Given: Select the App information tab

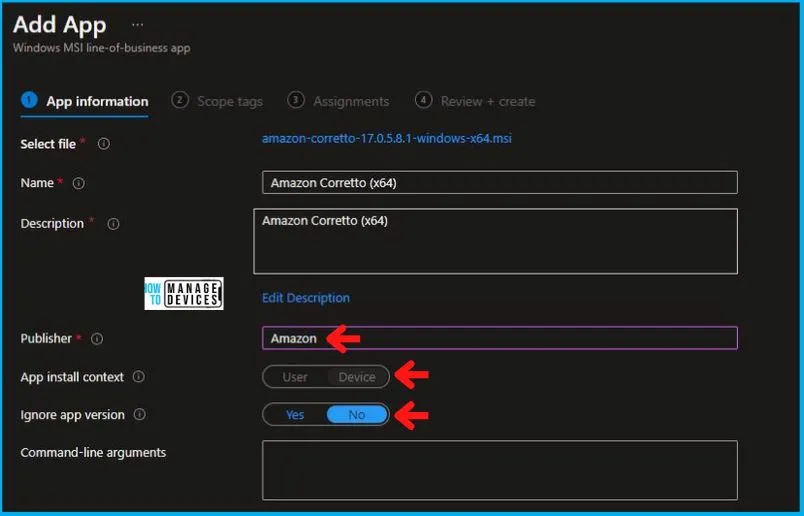Looking at the screenshot, I should coord(85,101).
